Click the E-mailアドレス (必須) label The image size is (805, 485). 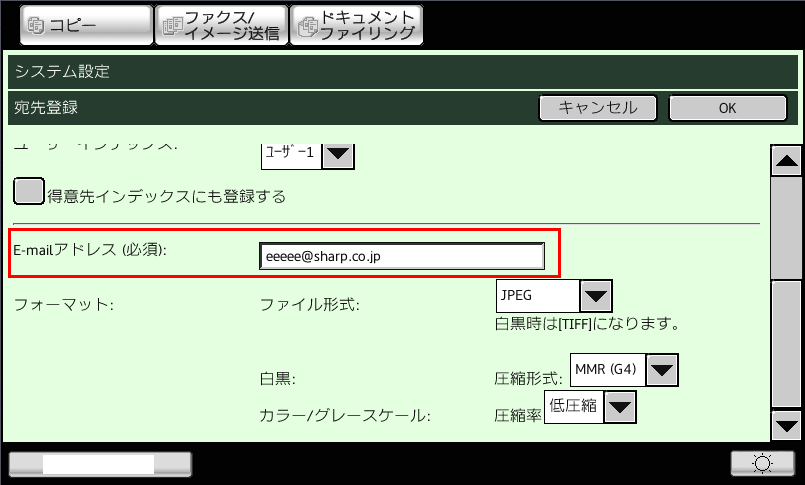pyautogui.click(x=90, y=250)
